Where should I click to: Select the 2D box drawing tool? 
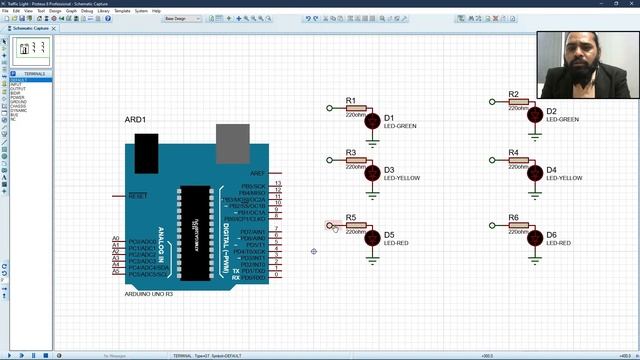4,149
